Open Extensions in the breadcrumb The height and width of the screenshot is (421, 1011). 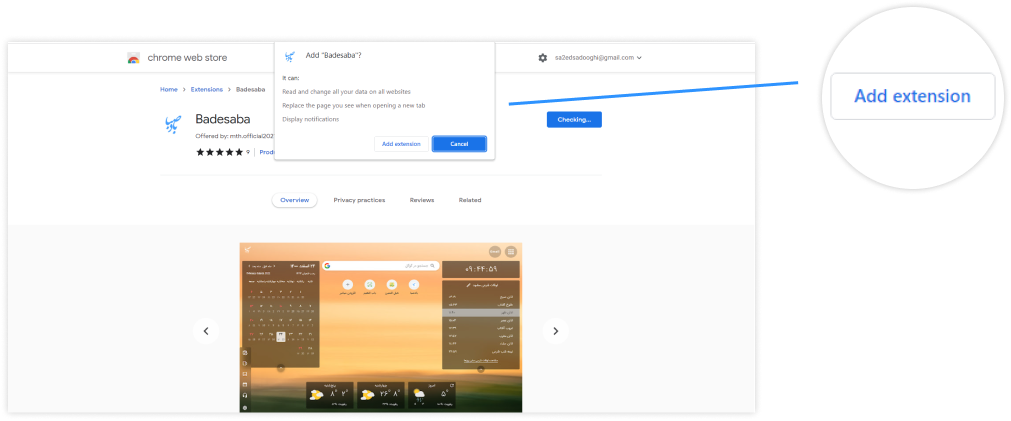click(x=207, y=90)
